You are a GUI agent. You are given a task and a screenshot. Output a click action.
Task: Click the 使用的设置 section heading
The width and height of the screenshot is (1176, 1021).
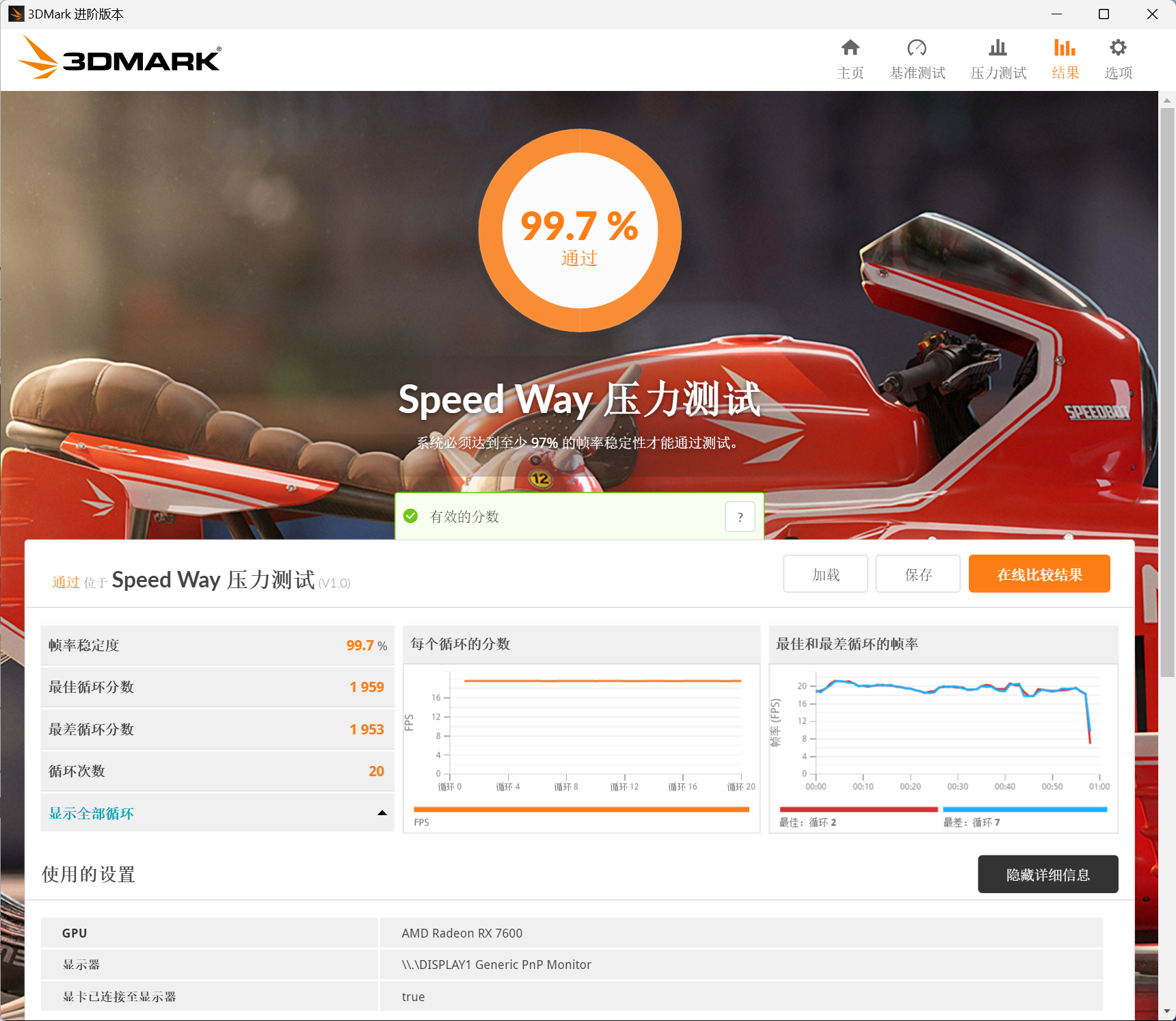click(x=88, y=875)
